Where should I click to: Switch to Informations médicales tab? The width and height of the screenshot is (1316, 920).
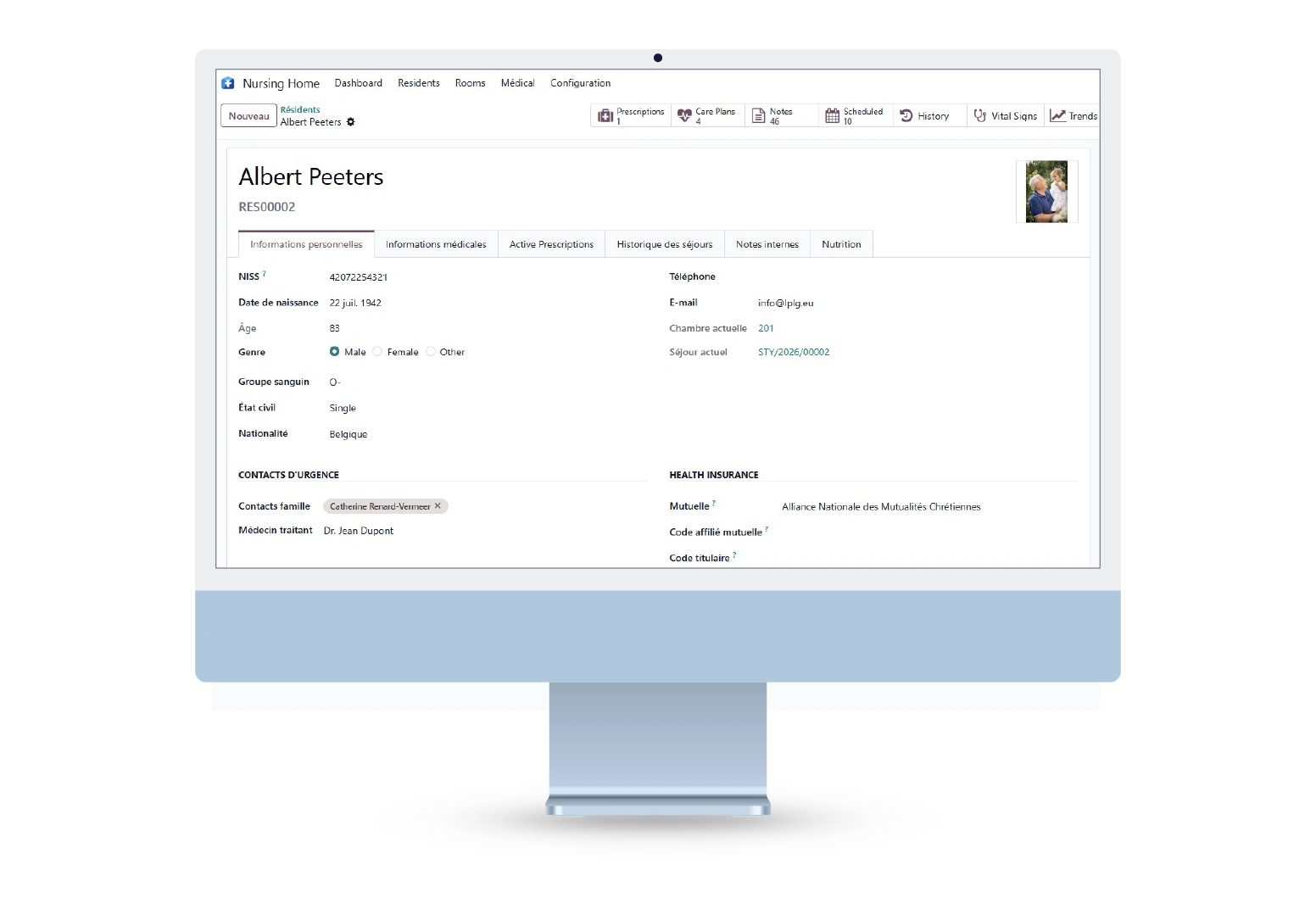436,244
